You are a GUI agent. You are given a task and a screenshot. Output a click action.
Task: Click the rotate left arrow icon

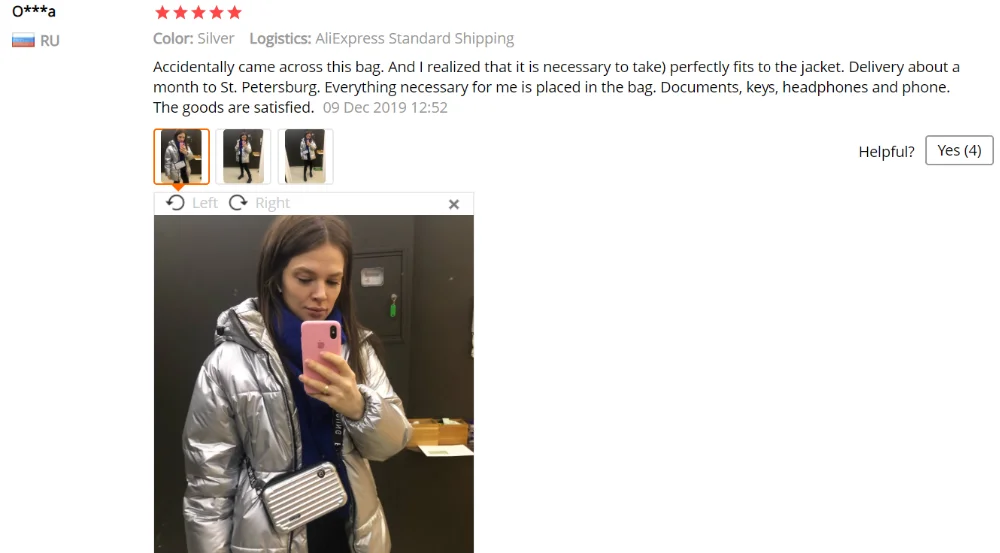[x=175, y=203]
